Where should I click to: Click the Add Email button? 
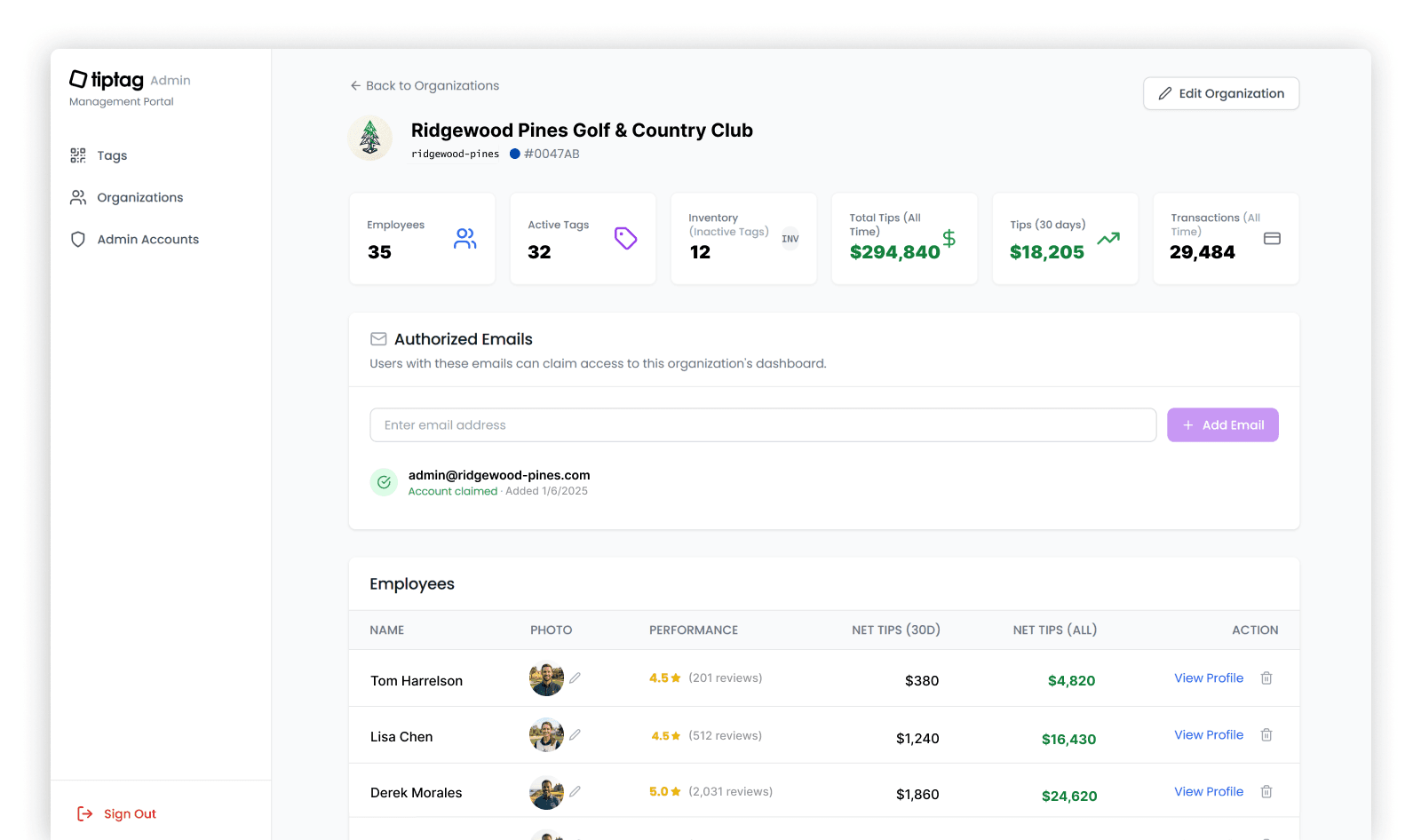1222,424
